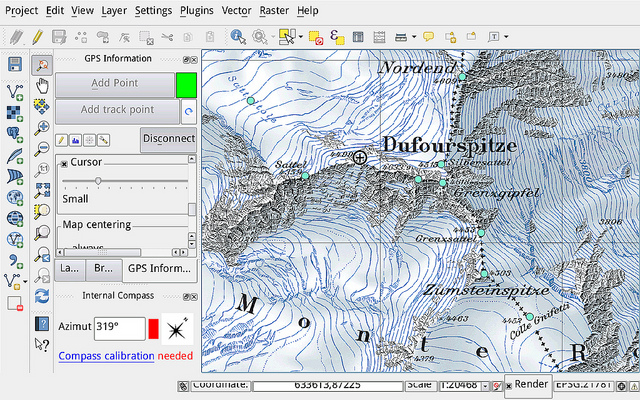This screenshot has width=640, height=400.
Task: Click the Identify Features tool
Action: [x=238, y=37]
